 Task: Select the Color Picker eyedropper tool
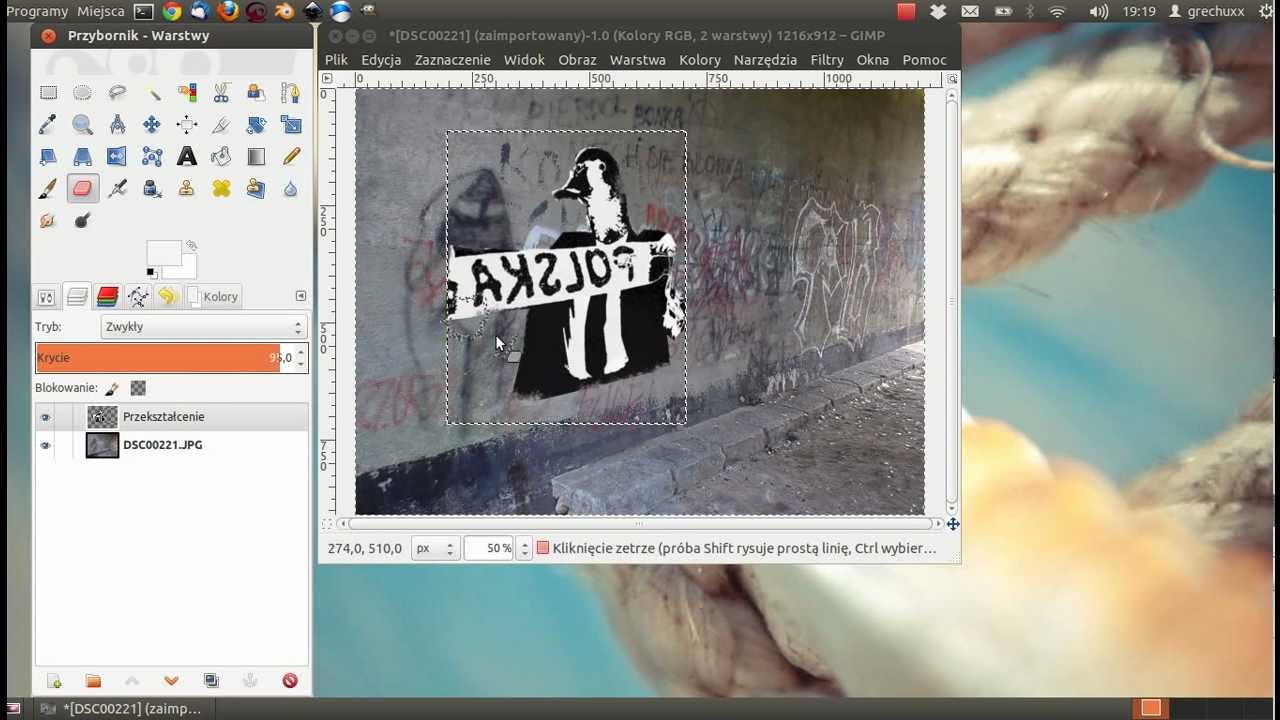[x=48, y=125]
